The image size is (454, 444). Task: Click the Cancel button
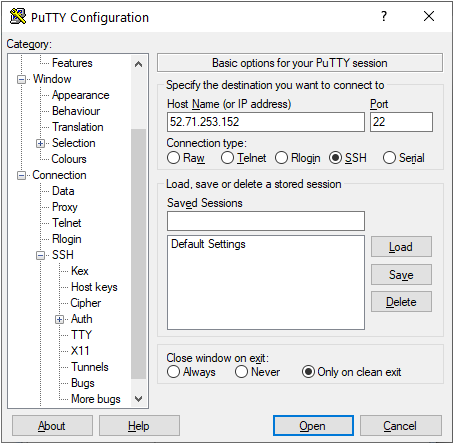coord(401,426)
